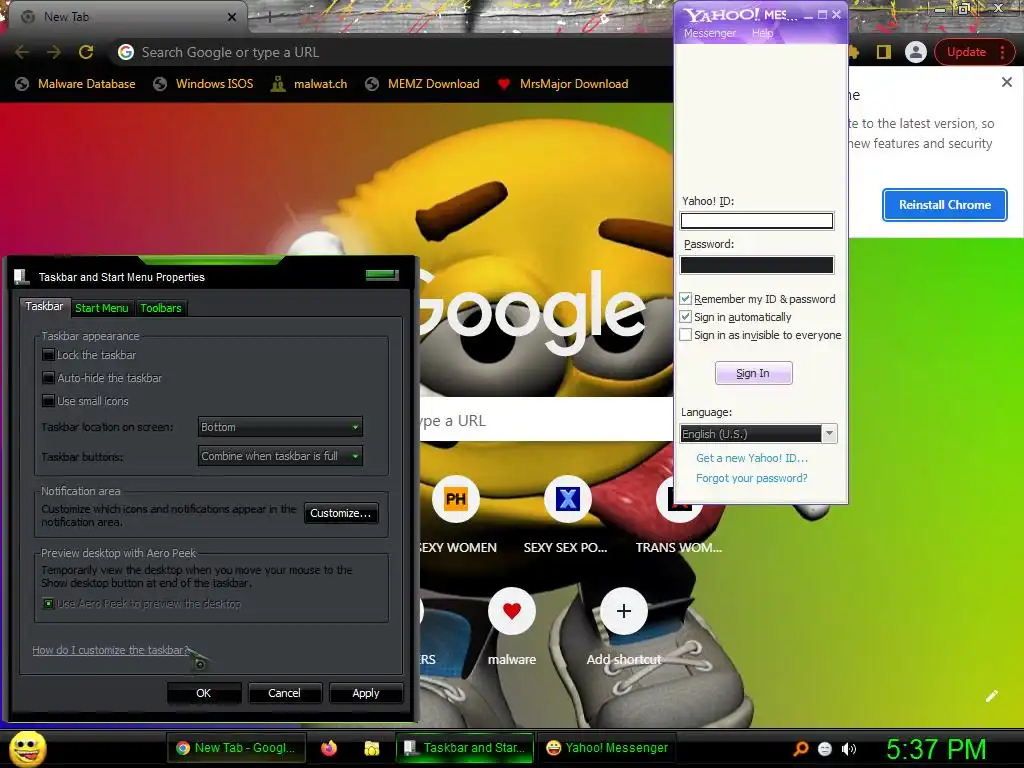Click Chrome's back arrow
This screenshot has width=1024, height=768.
(22, 52)
